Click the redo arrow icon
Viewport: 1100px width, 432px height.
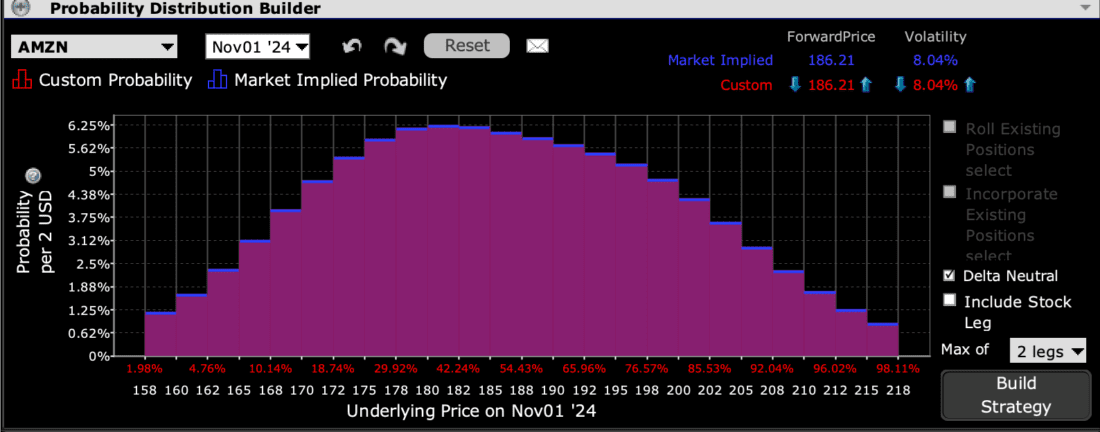point(396,47)
